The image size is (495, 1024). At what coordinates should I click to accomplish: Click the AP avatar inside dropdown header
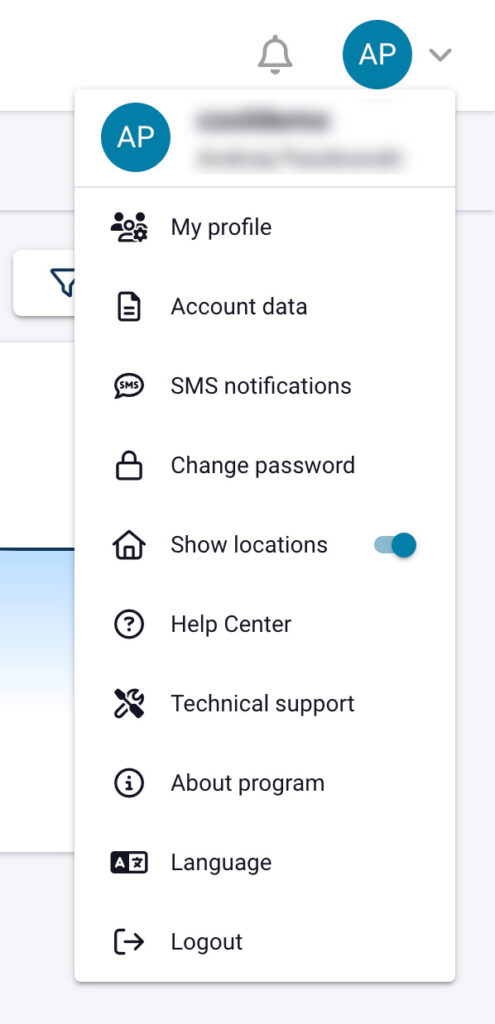(136, 137)
